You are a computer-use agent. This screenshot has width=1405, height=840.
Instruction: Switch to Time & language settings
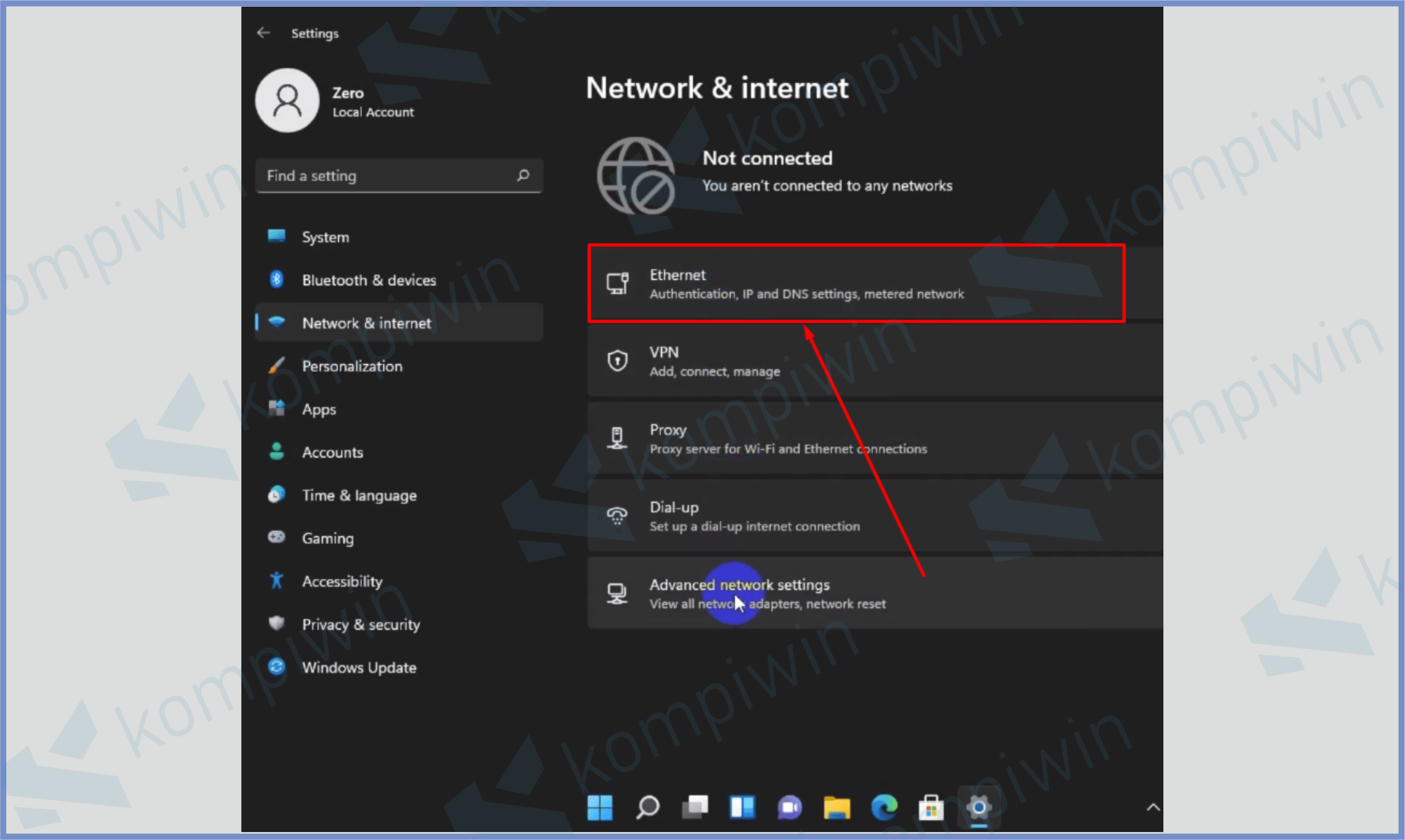[360, 495]
